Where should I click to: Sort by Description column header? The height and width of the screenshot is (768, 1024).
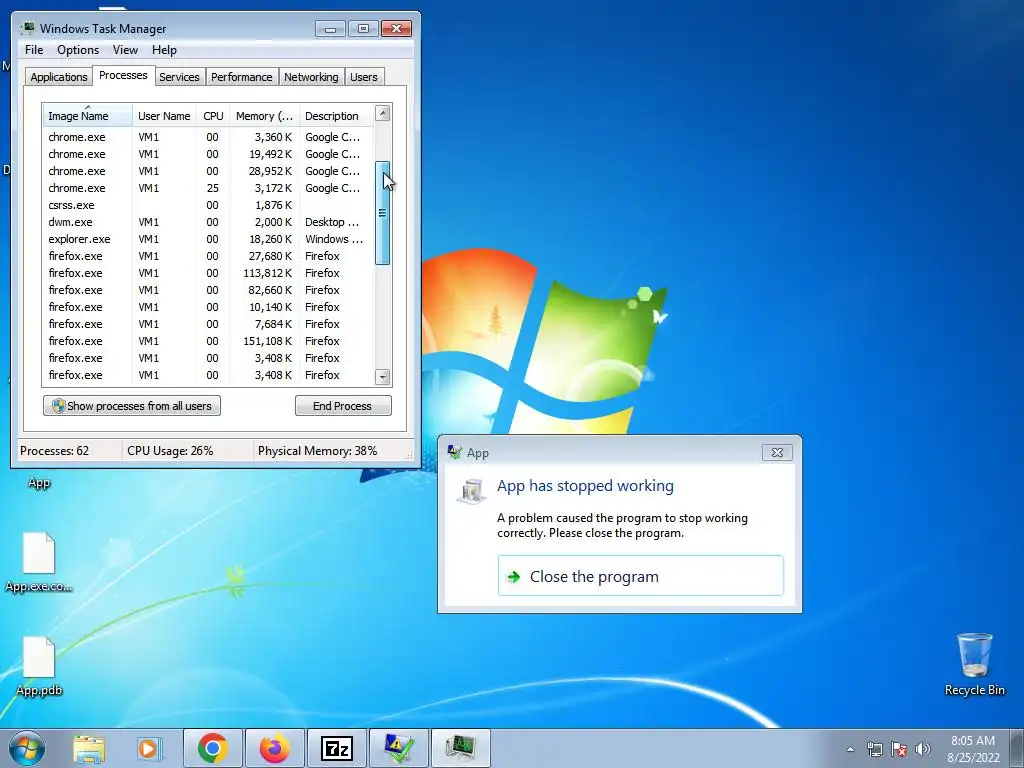click(336, 116)
